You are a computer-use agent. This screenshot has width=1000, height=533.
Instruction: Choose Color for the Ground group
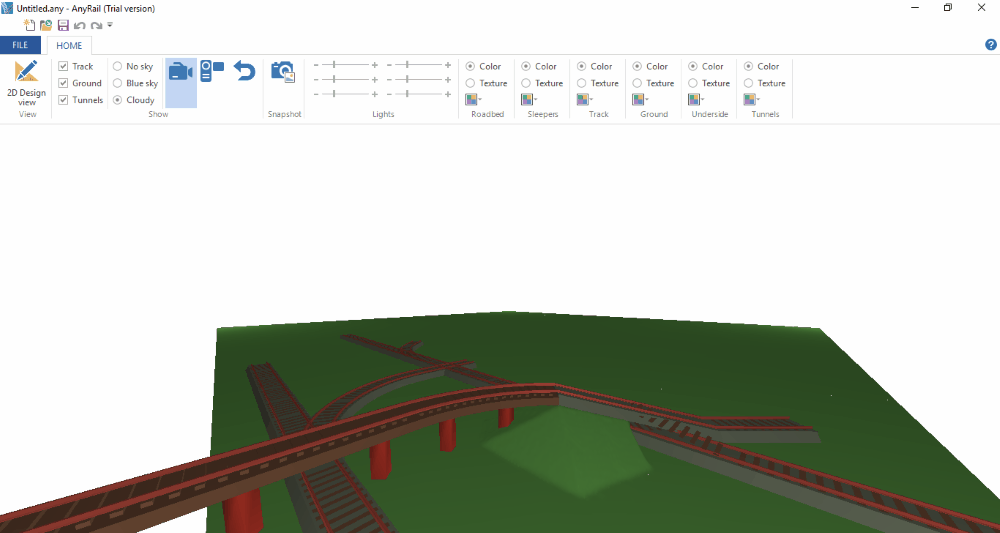637,66
